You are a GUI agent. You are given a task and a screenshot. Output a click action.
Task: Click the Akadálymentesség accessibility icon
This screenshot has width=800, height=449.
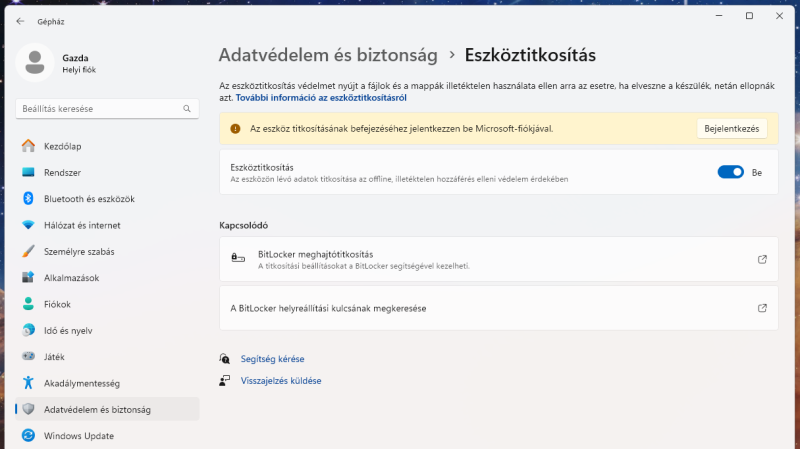pos(29,383)
